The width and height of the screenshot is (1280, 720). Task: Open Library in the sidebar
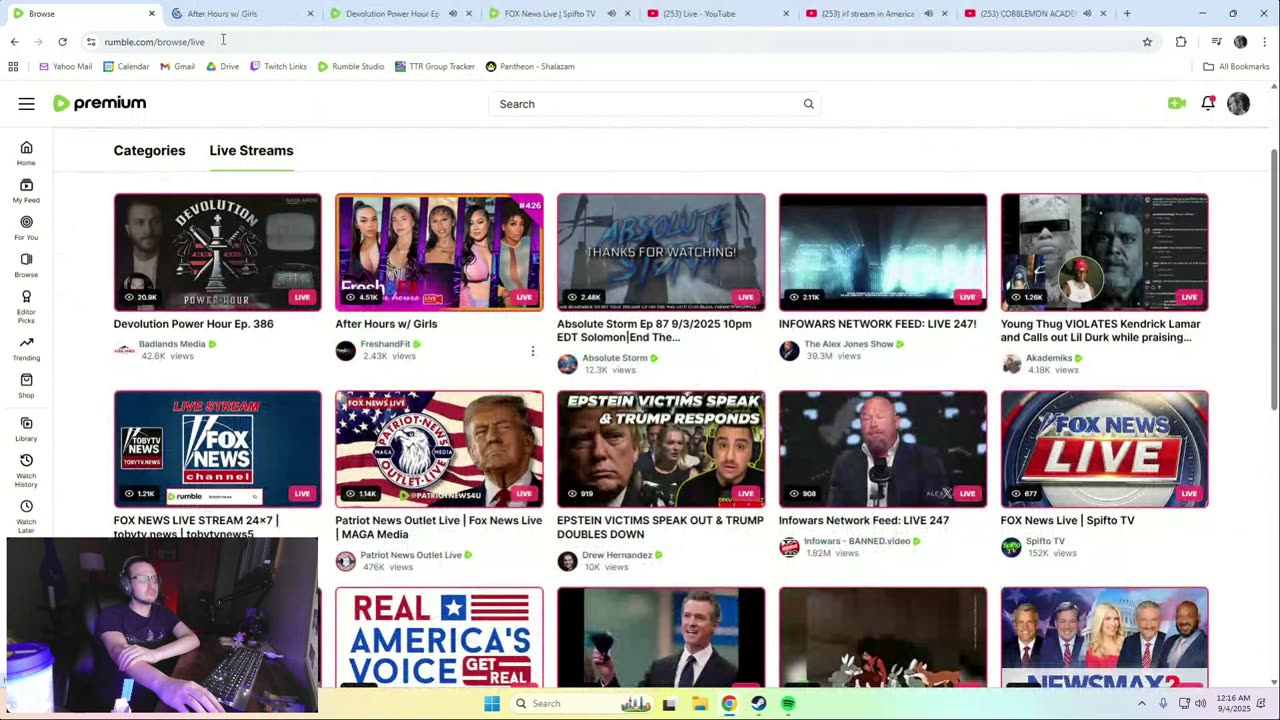26,428
